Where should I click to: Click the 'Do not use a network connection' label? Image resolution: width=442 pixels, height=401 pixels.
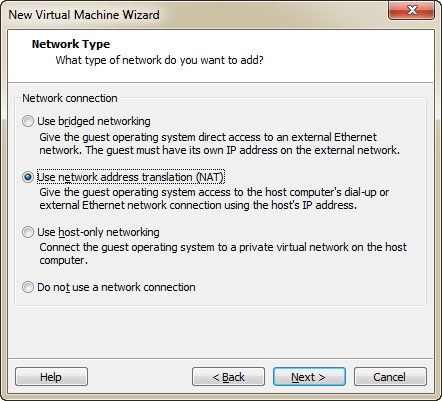point(116,287)
